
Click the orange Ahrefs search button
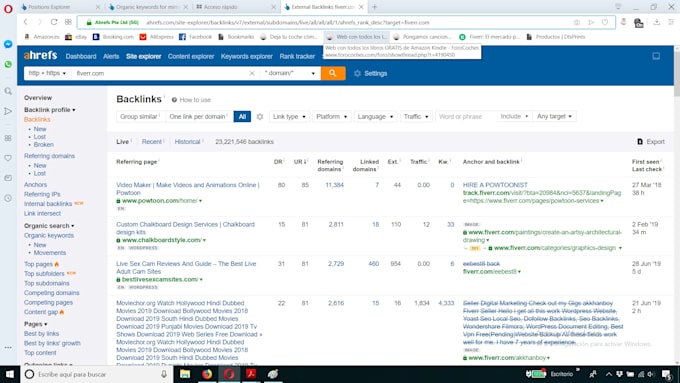(333, 73)
